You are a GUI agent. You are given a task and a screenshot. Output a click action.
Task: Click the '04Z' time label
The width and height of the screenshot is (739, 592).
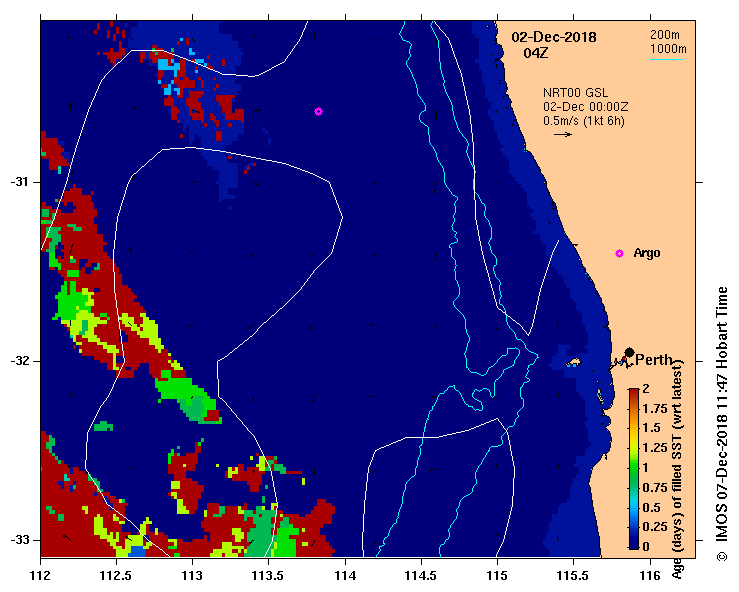[536, 53]
